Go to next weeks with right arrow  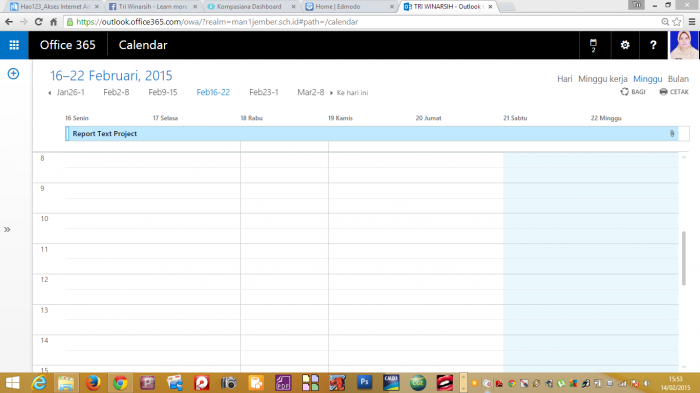click(331, 93)
